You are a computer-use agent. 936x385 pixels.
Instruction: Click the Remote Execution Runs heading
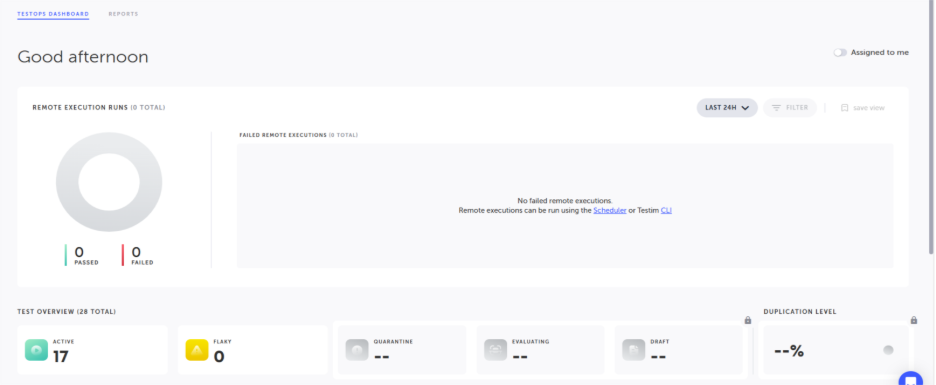99,108
